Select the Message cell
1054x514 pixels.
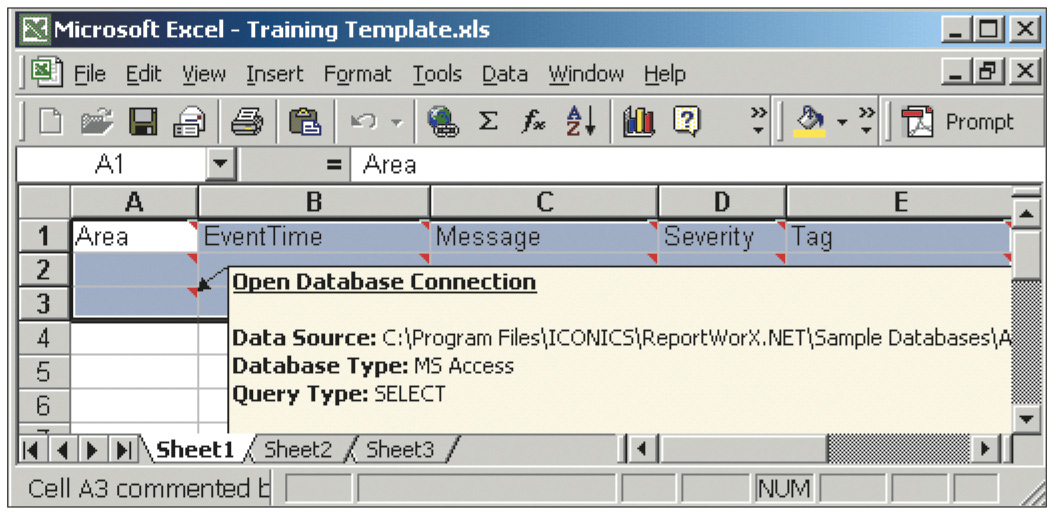point(544,237)
